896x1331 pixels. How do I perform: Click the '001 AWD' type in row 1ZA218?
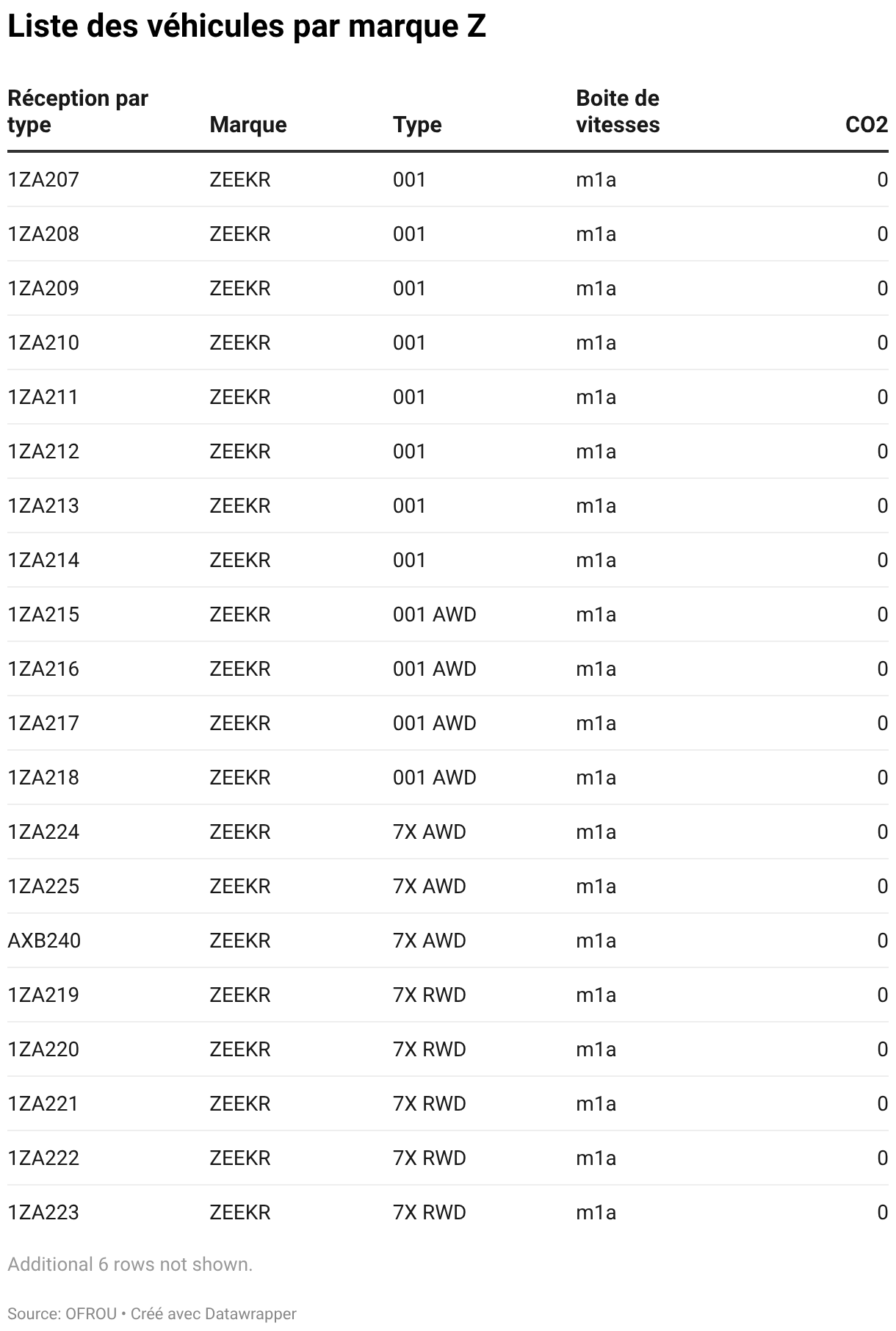(x=434, y=778)
